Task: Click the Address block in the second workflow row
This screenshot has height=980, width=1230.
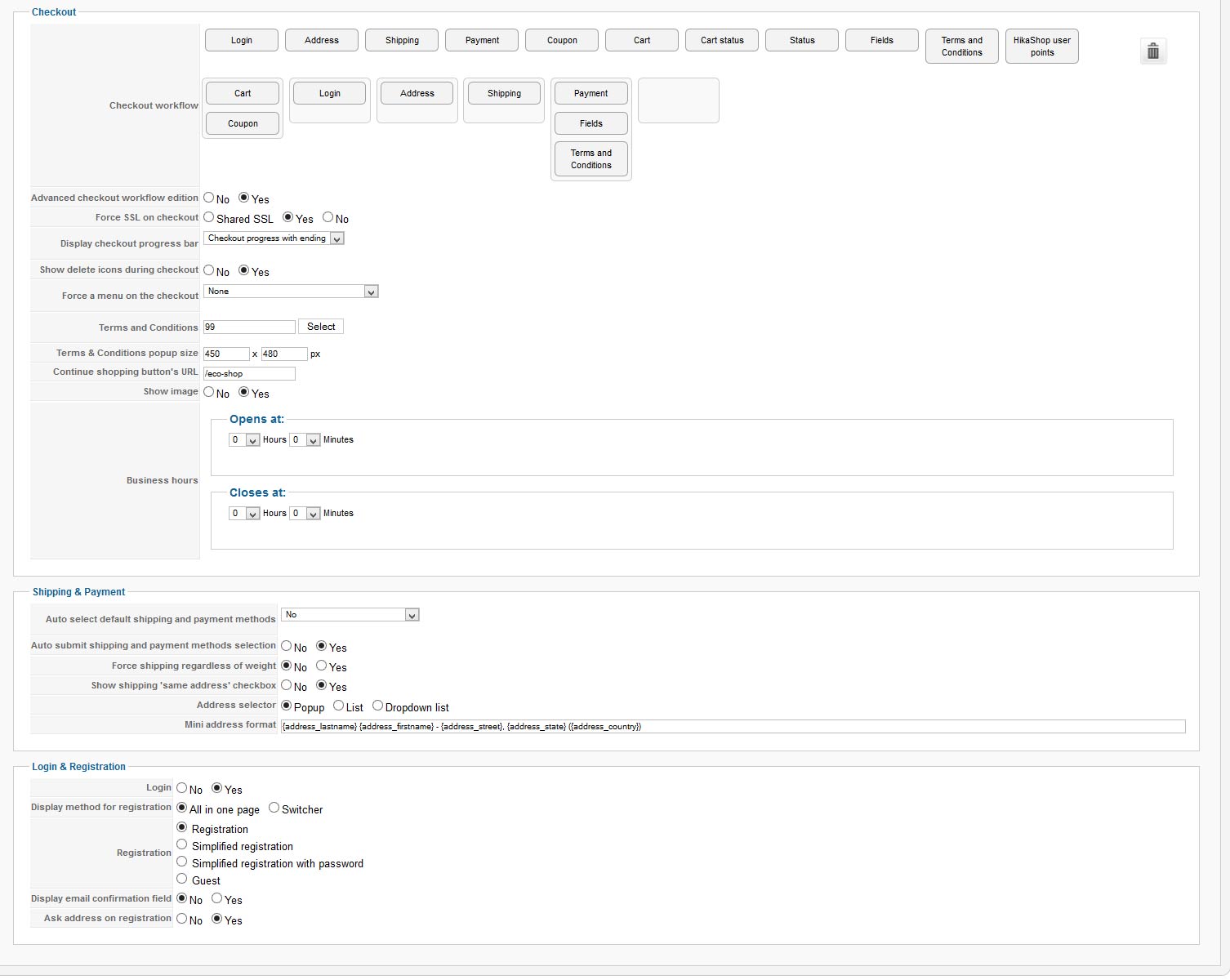Action: (x=417, y=93)
